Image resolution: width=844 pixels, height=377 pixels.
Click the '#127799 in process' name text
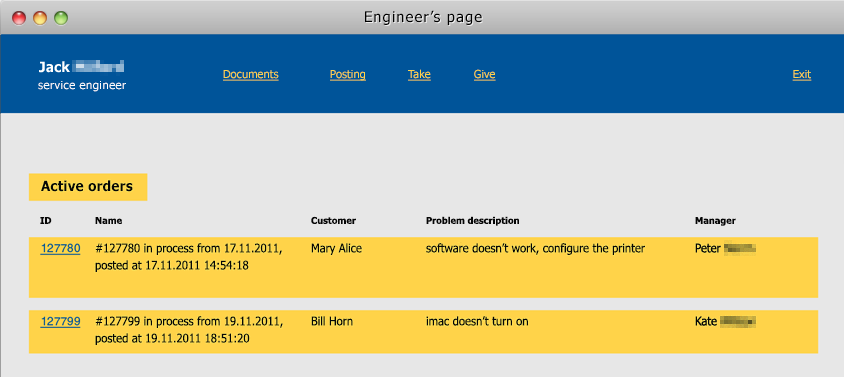188,330
